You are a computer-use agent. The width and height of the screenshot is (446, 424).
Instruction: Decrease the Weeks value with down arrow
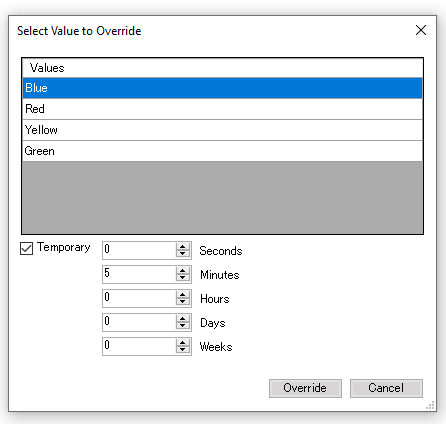pyautogui.click(x=182, y=350)
